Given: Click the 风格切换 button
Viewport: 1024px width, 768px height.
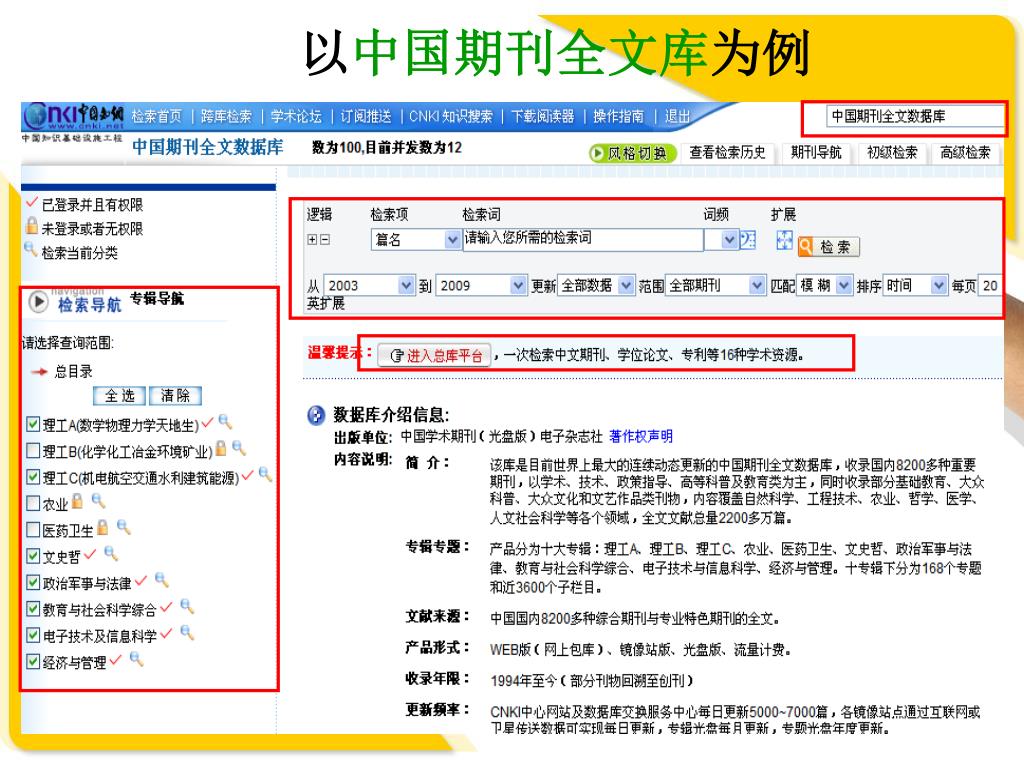Looking at the screenshot, I should tap(632, 153).
